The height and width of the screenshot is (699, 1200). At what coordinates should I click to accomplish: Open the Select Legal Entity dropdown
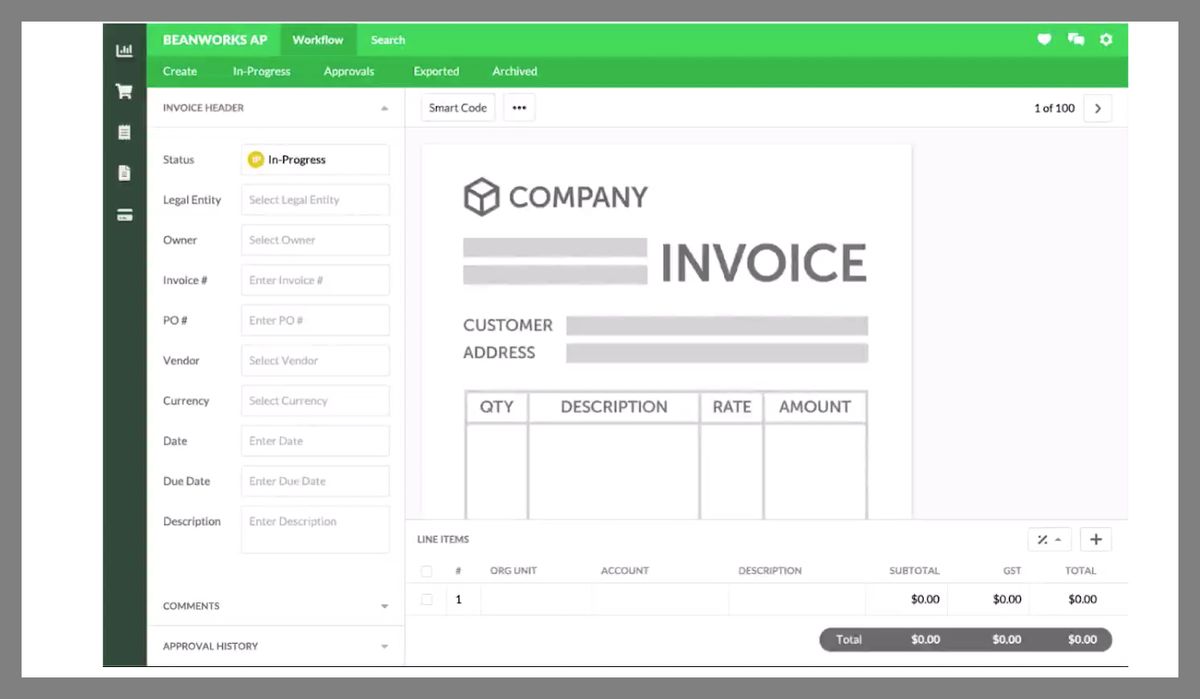(x=315, y=200)
